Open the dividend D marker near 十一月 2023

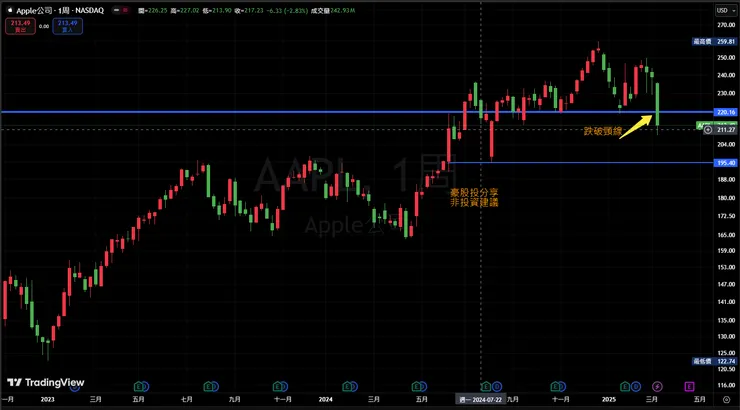point(284,387)
